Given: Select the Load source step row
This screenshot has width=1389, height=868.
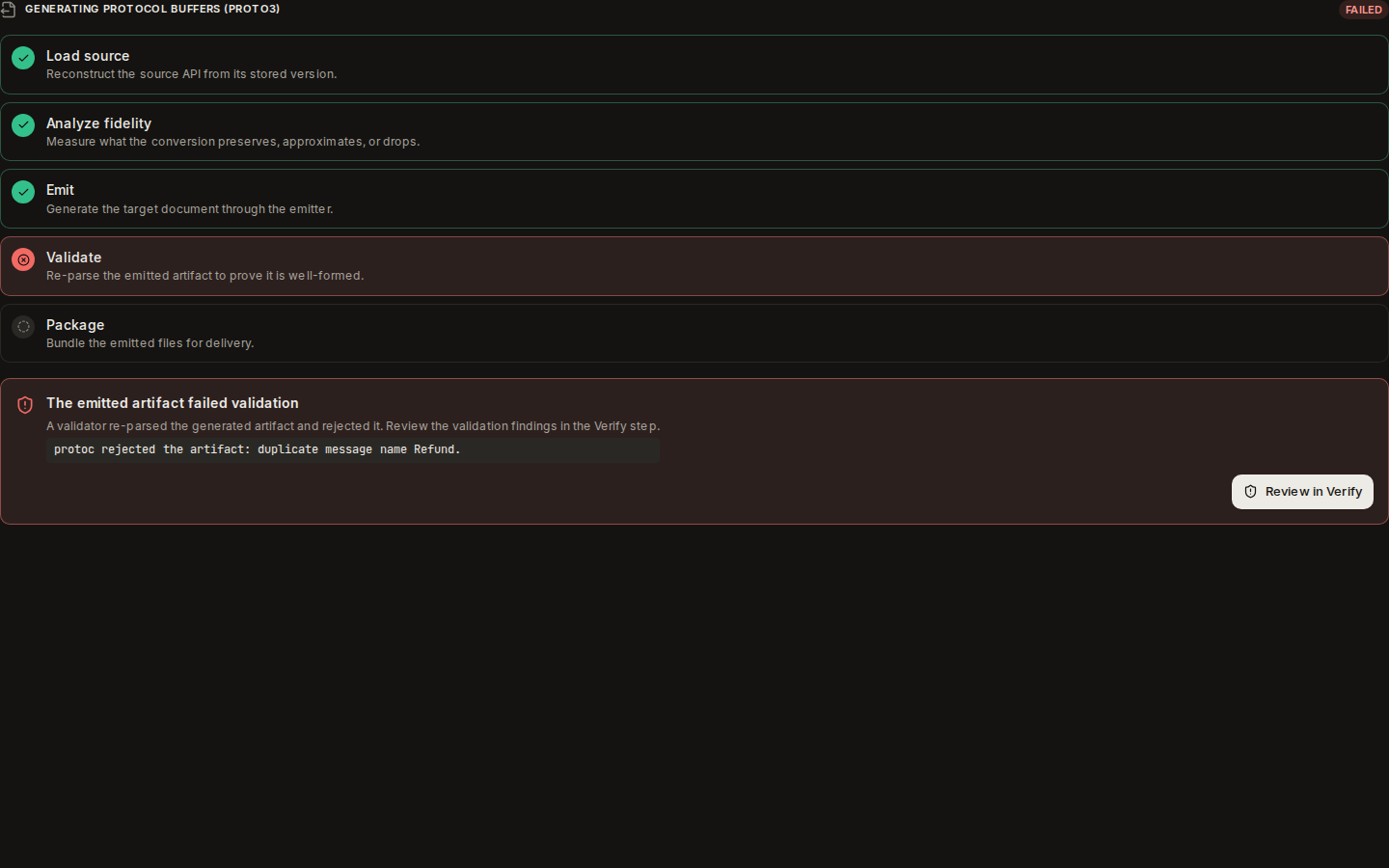Looking at the screenshot, I should point(694,65).
